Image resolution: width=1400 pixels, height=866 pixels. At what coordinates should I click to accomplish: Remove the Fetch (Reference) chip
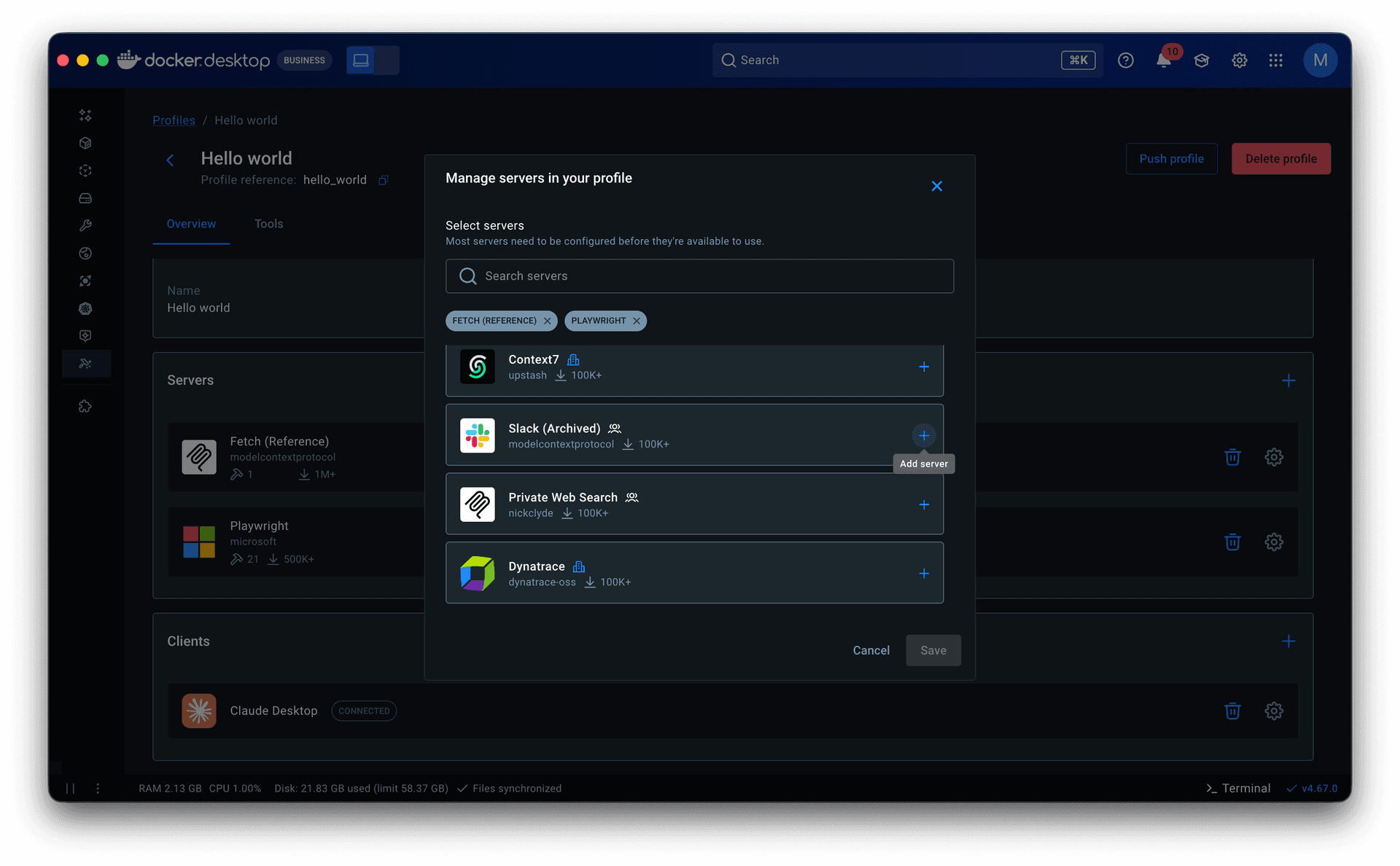pyautogui.click(x=547, y=321)
